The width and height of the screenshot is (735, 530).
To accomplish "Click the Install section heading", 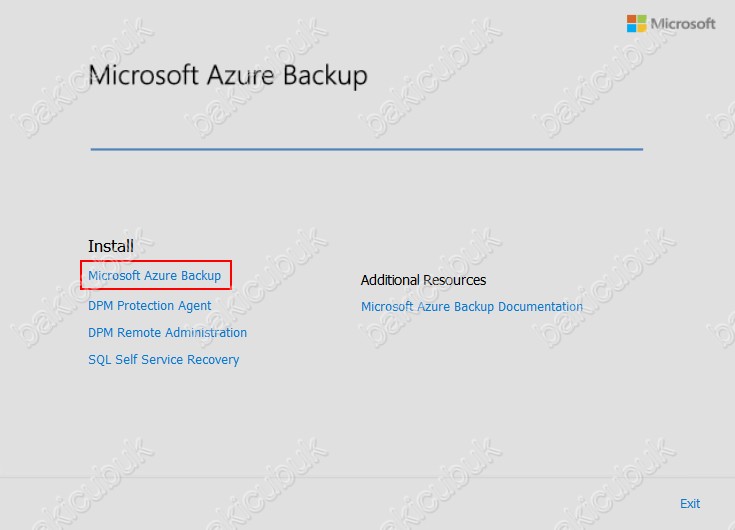I will coord(111,246).
